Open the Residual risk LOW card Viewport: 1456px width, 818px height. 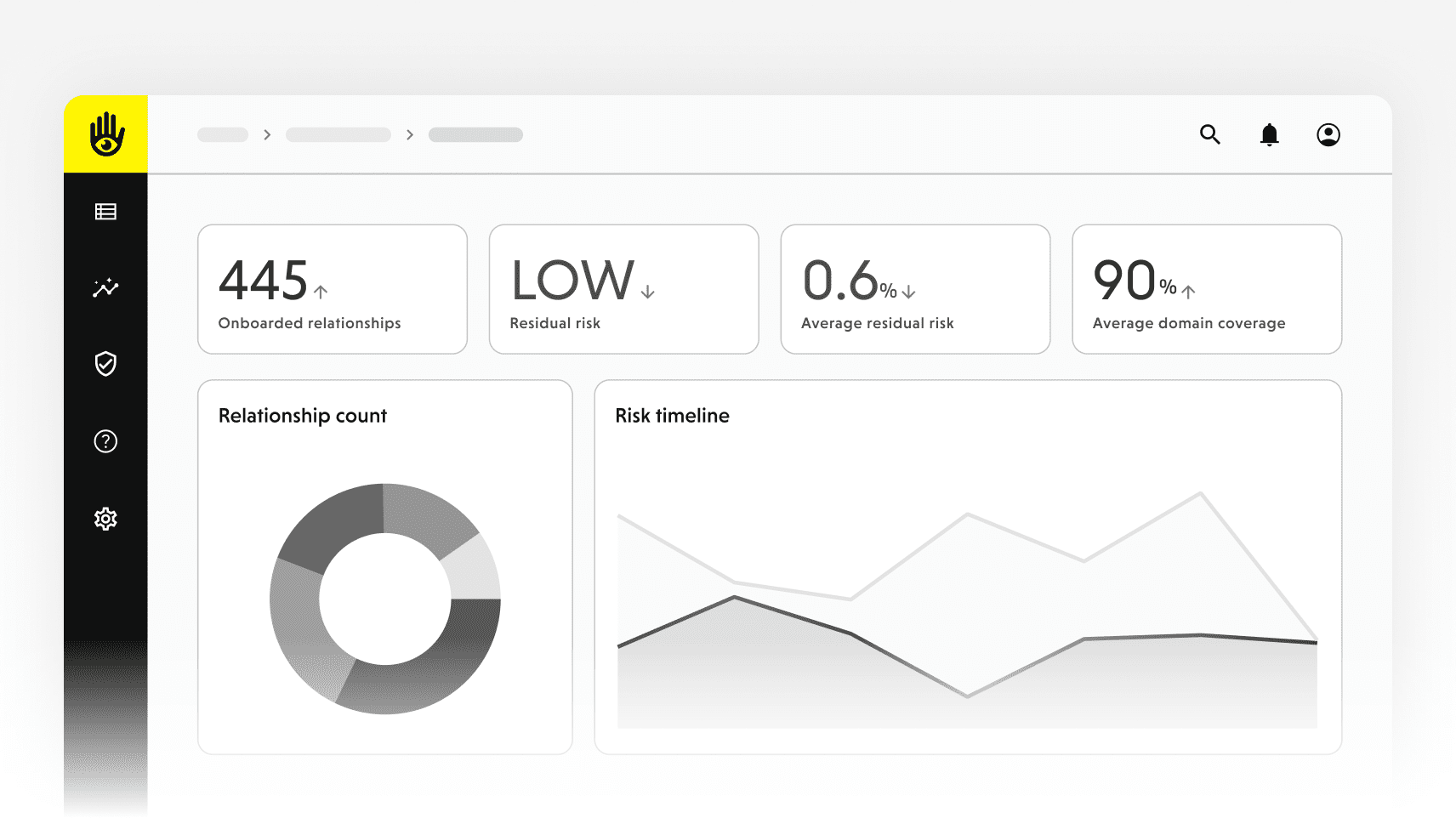coord(623,289)
